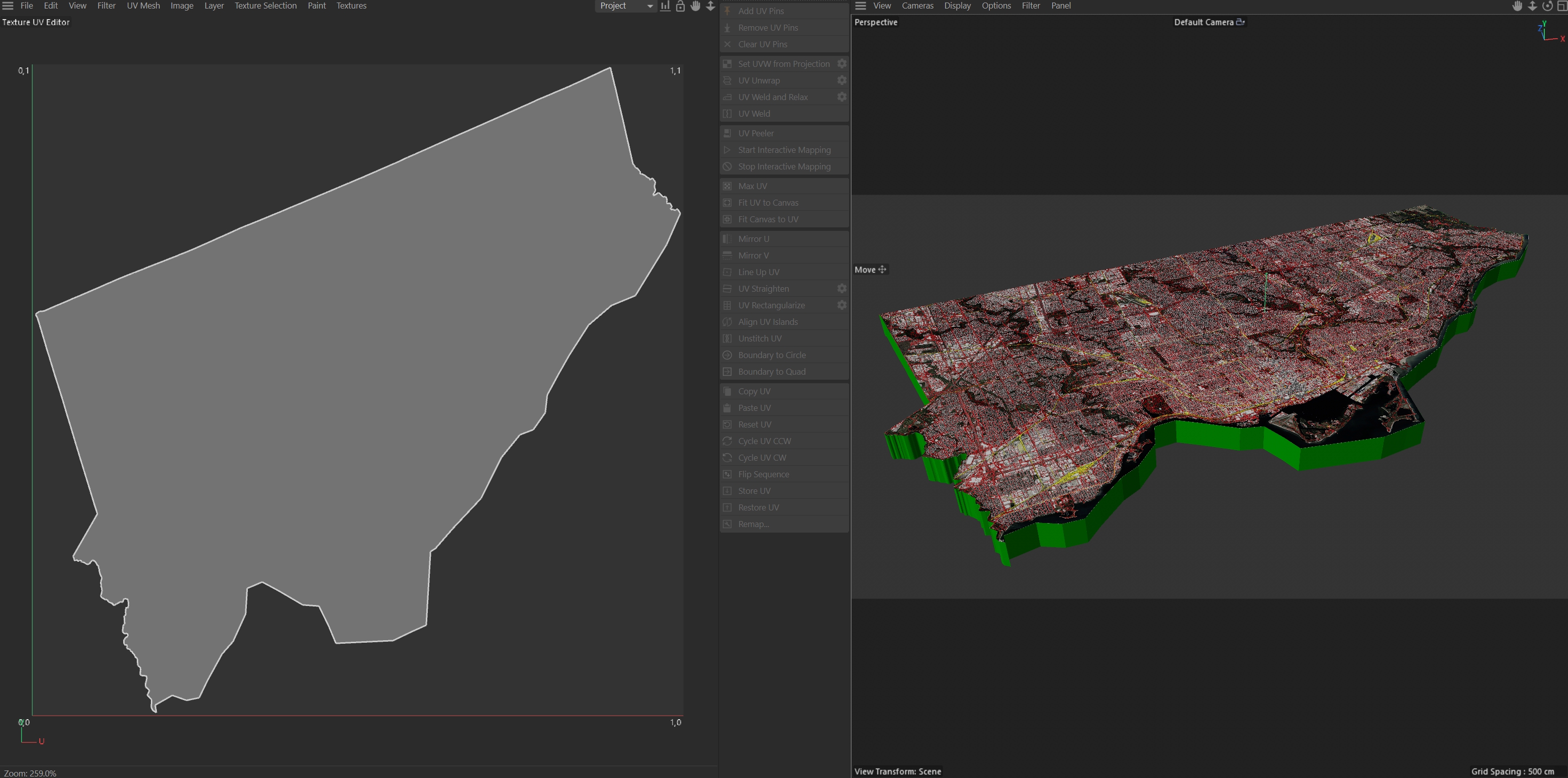
Task: Click Fit UV to Canvas
Action: [x=768, y=203]
